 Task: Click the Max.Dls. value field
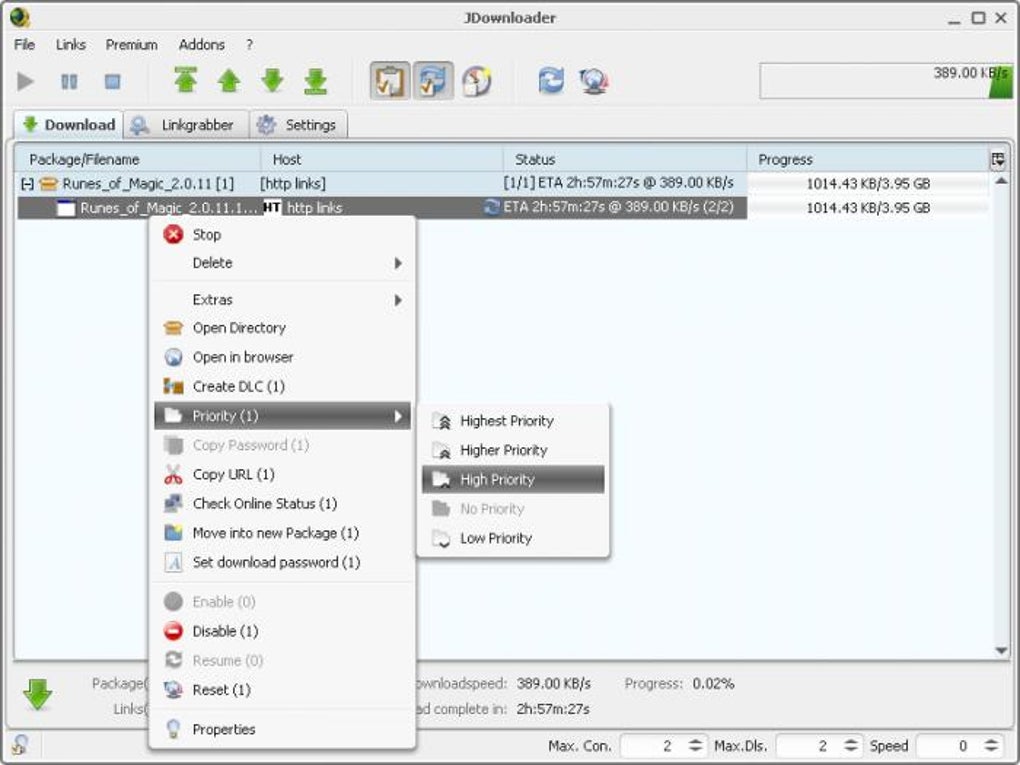(809, 745)
